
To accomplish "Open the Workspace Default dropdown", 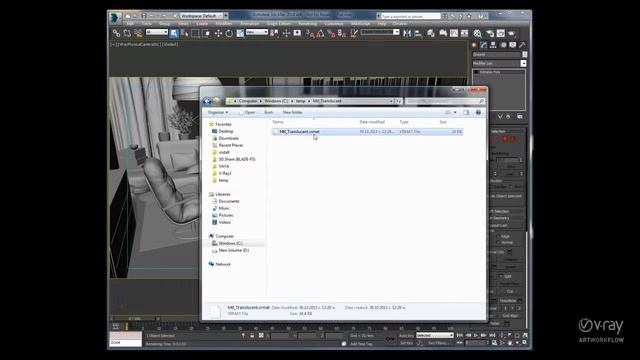I will click(x=204, y=16).
